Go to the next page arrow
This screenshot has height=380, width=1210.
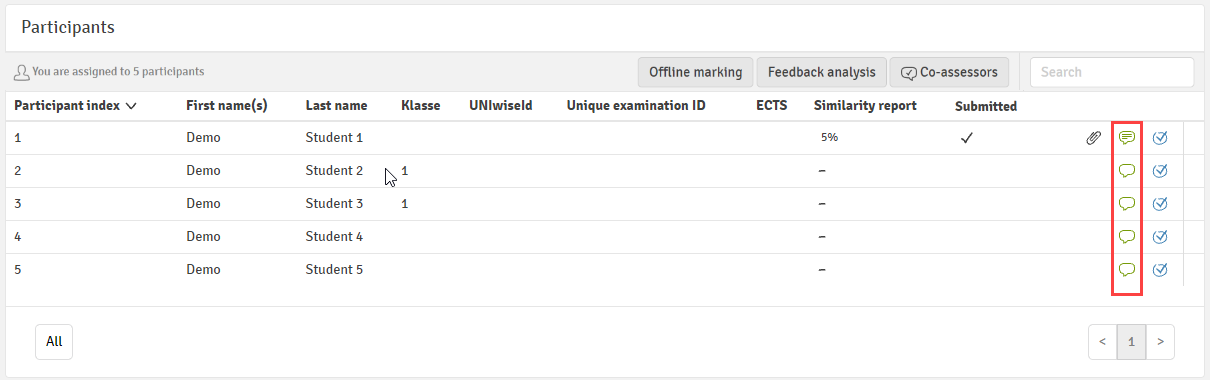(1160, 342)
